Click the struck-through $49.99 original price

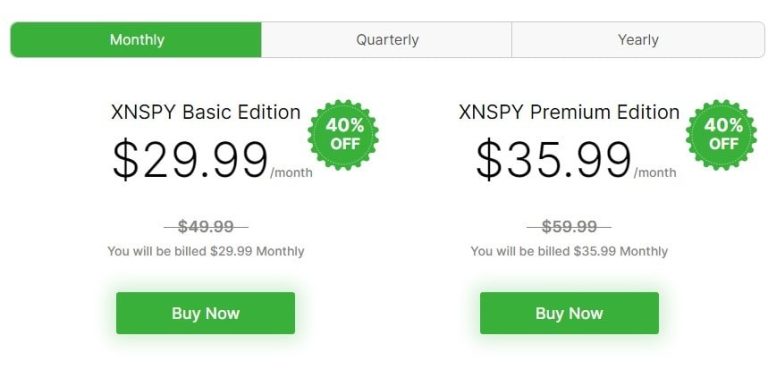click(x=206, y=227)
